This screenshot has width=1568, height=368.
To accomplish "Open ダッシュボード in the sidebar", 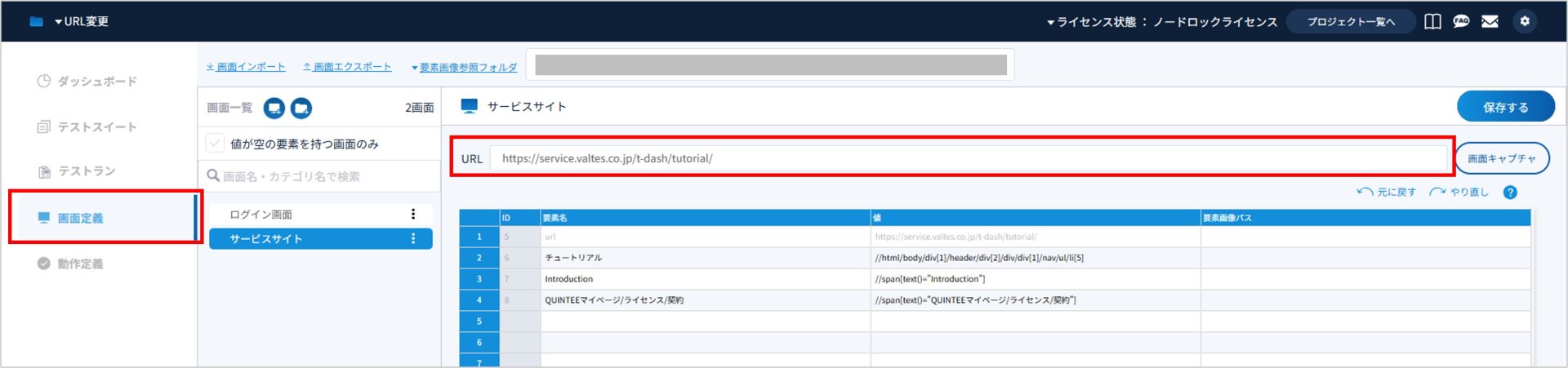I will point(96,82).
